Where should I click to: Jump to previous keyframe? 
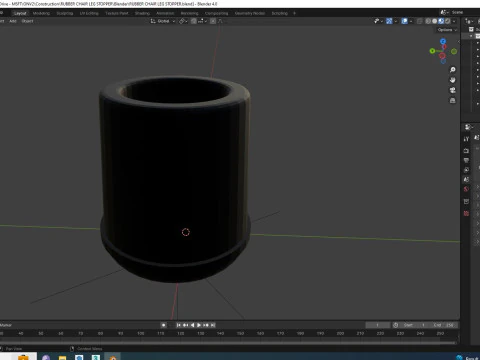(x=185, y=325)
